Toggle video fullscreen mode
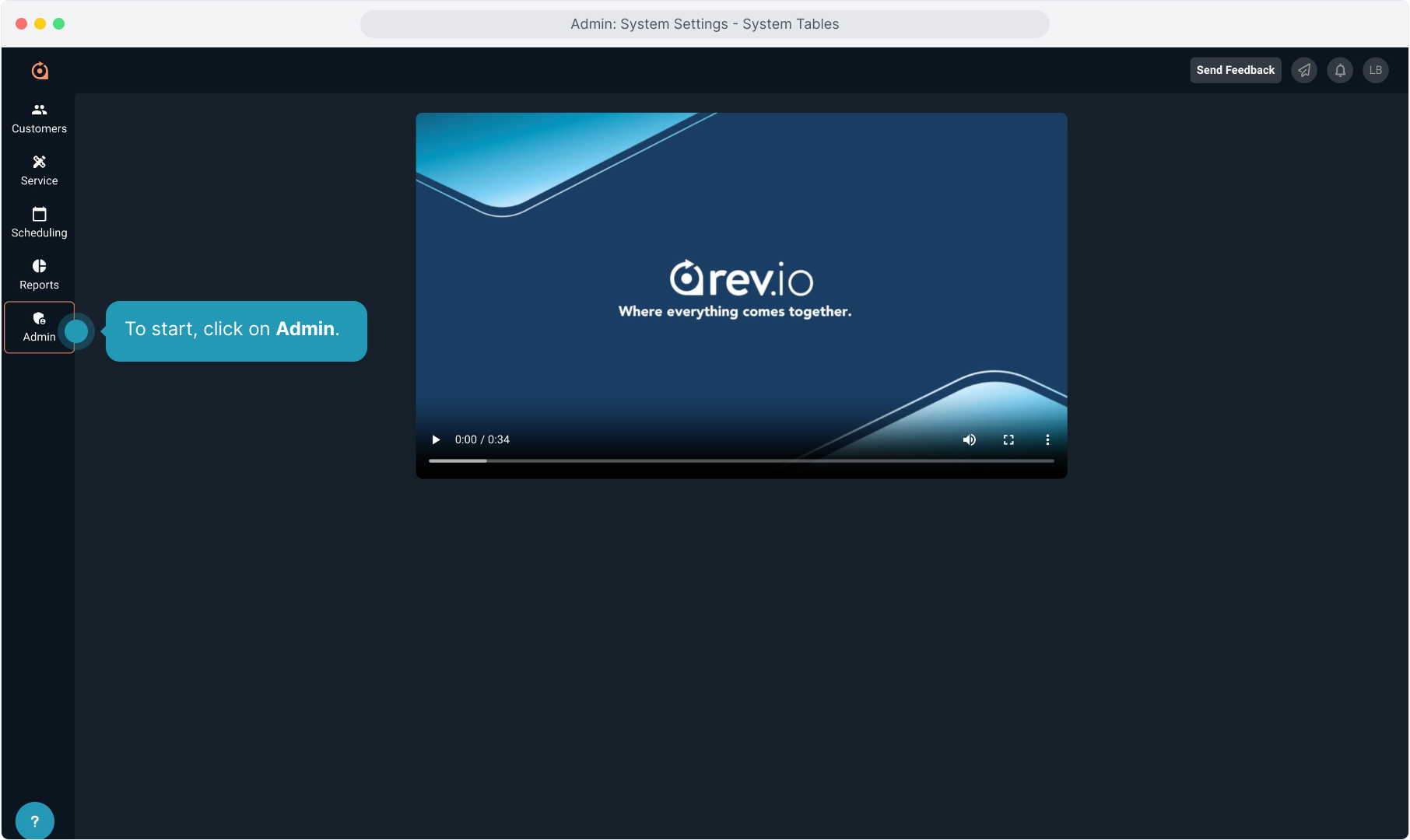The image size is (1410, 840). click(x=1008, y=439)
